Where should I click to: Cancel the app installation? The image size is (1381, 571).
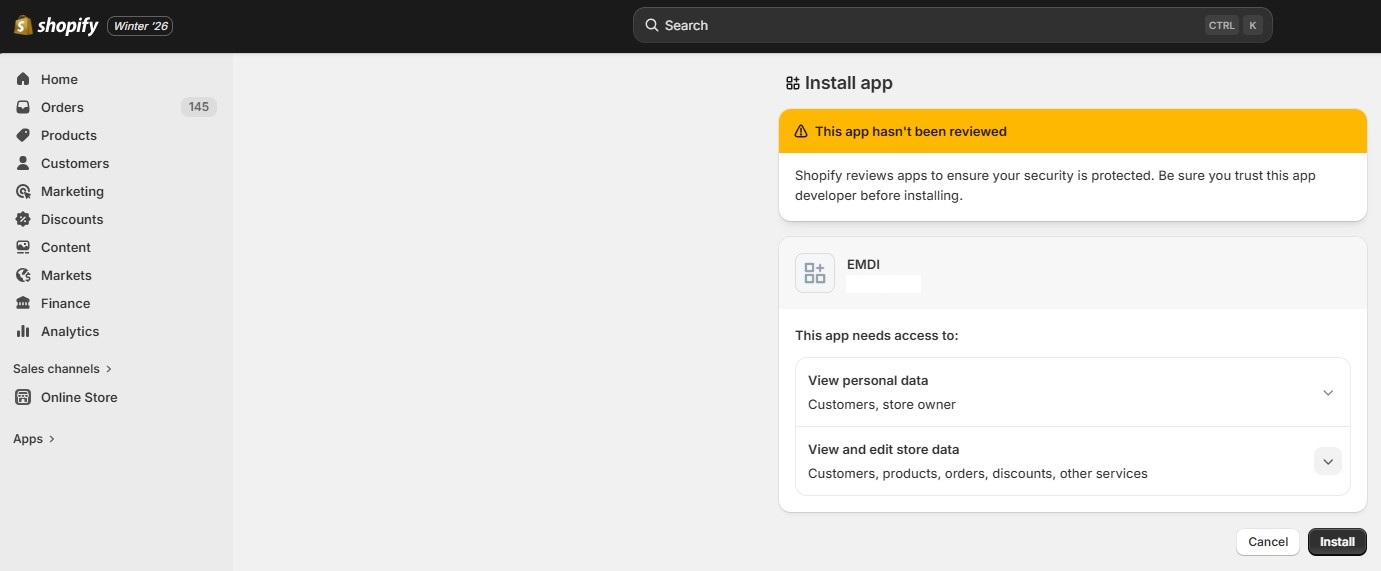pyautogui.click(x=1267, y=542)
